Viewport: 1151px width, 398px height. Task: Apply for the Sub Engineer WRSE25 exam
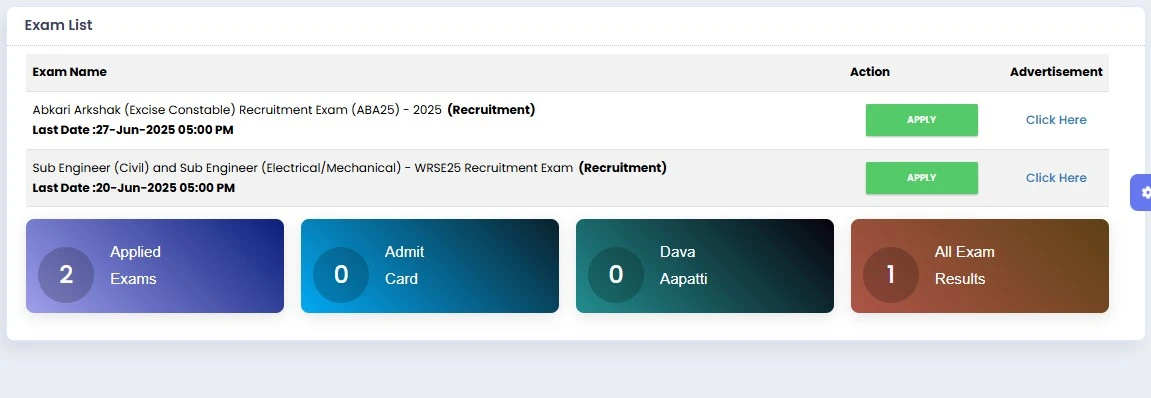click(x=921, y=178)
